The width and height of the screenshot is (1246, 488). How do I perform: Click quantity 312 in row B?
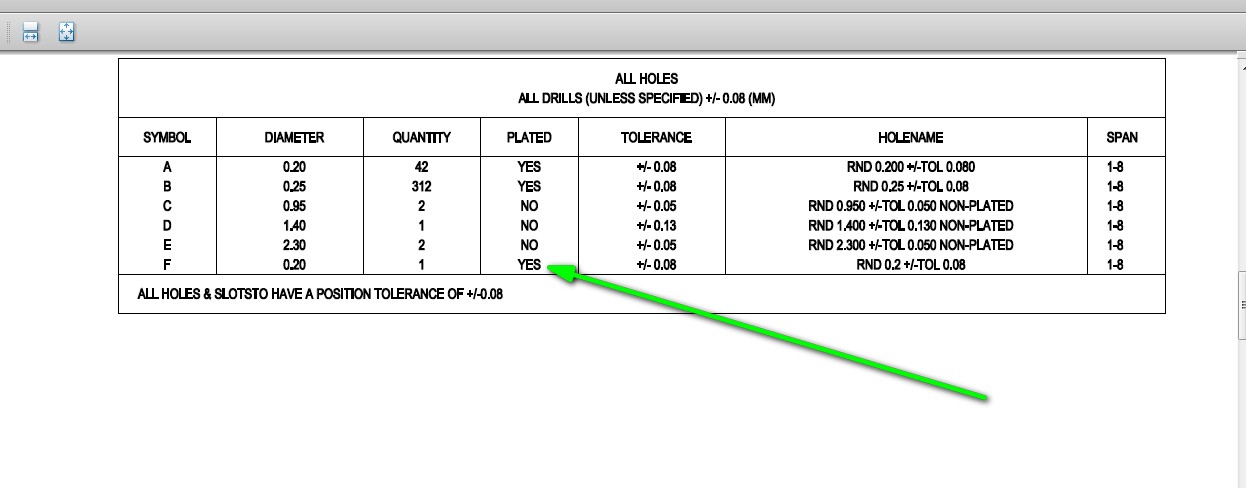[x=421, y=186]
